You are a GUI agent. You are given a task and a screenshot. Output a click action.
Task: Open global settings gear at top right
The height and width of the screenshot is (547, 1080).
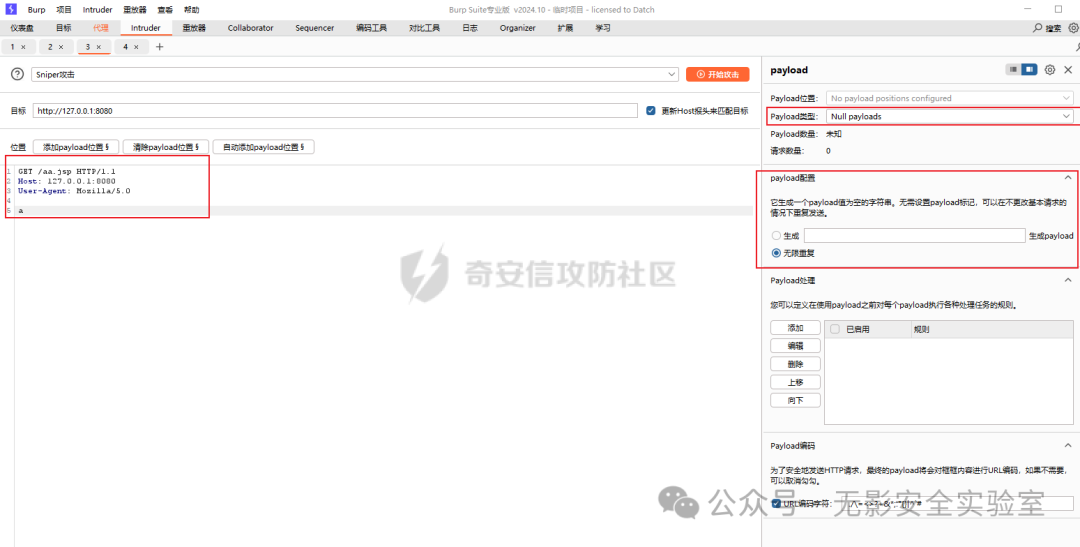click(1073, 28)
